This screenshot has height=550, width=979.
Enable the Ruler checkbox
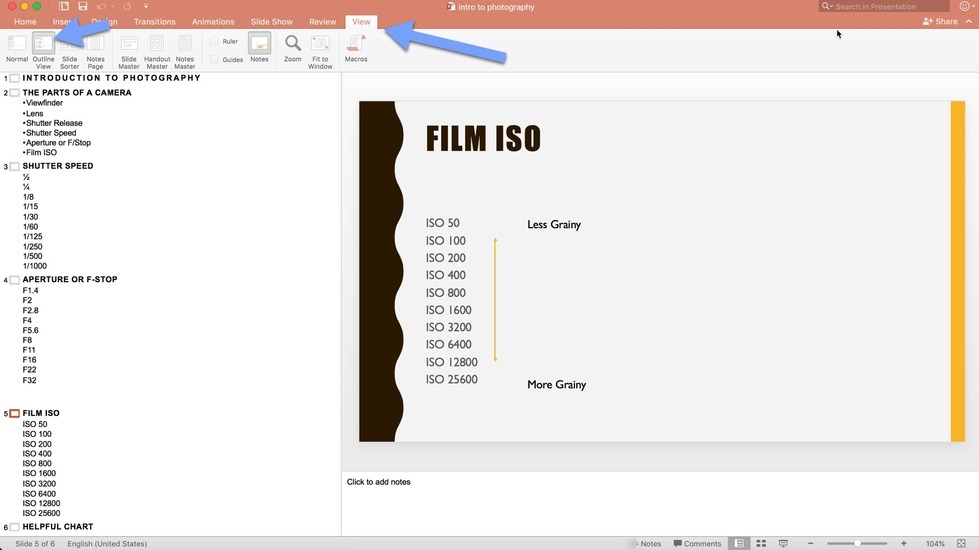tap(215, 42)
